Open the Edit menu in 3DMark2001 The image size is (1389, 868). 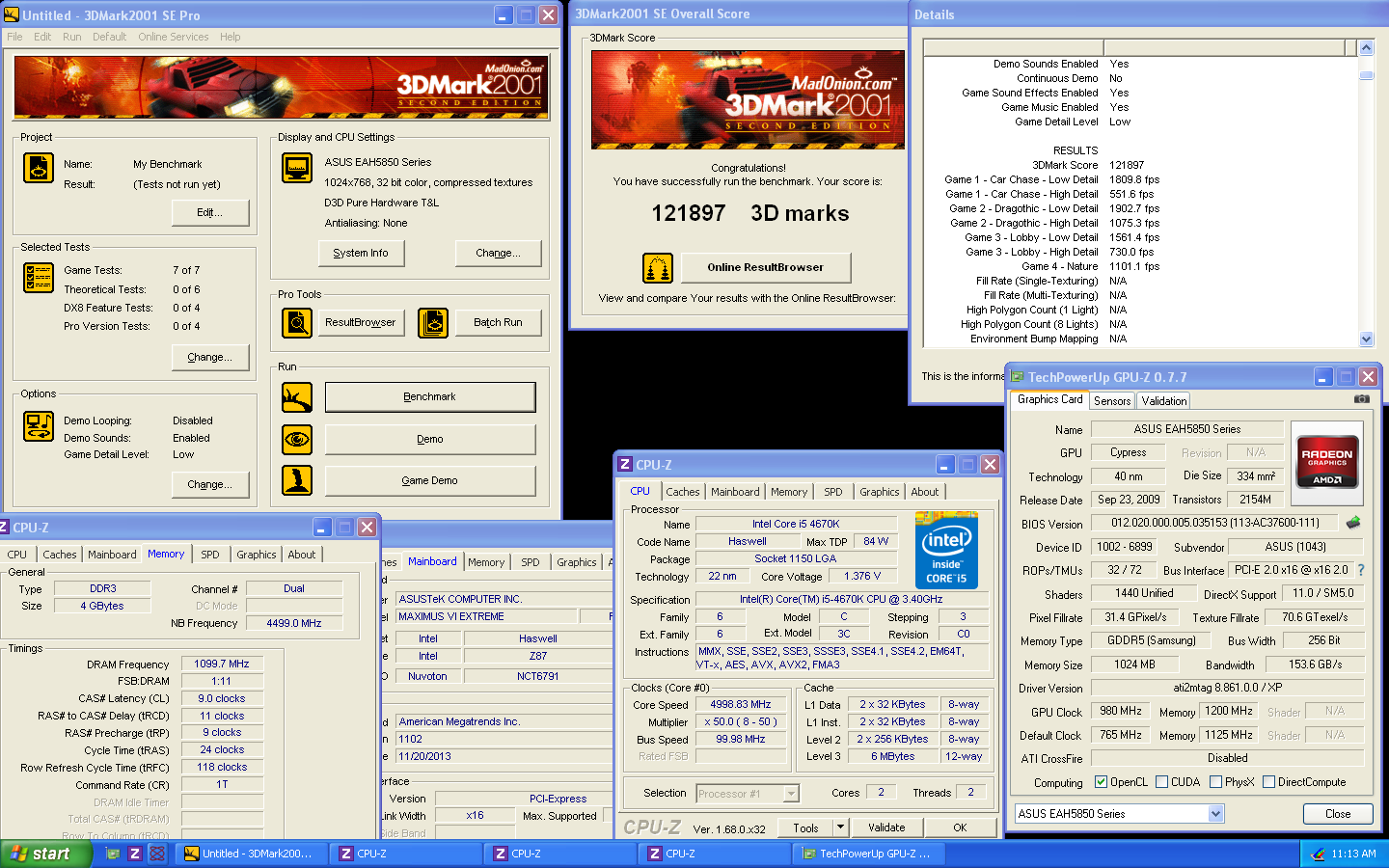coord(42,37)
